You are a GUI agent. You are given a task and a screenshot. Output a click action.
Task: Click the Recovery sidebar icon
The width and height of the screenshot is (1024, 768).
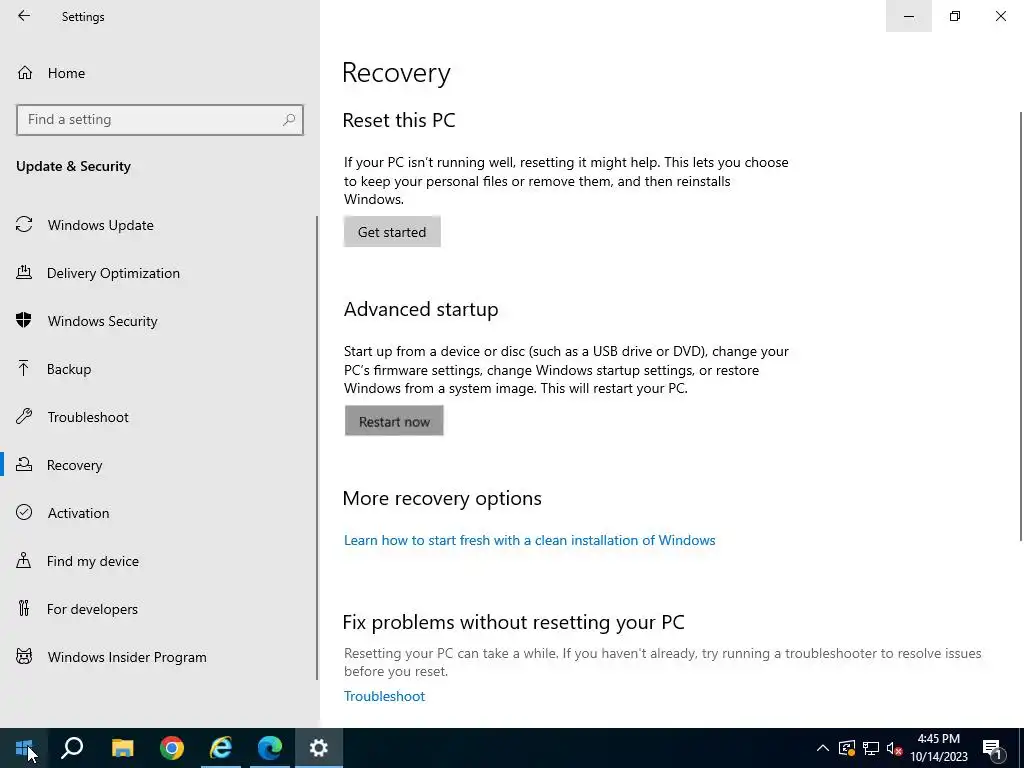tap(24, 464)
